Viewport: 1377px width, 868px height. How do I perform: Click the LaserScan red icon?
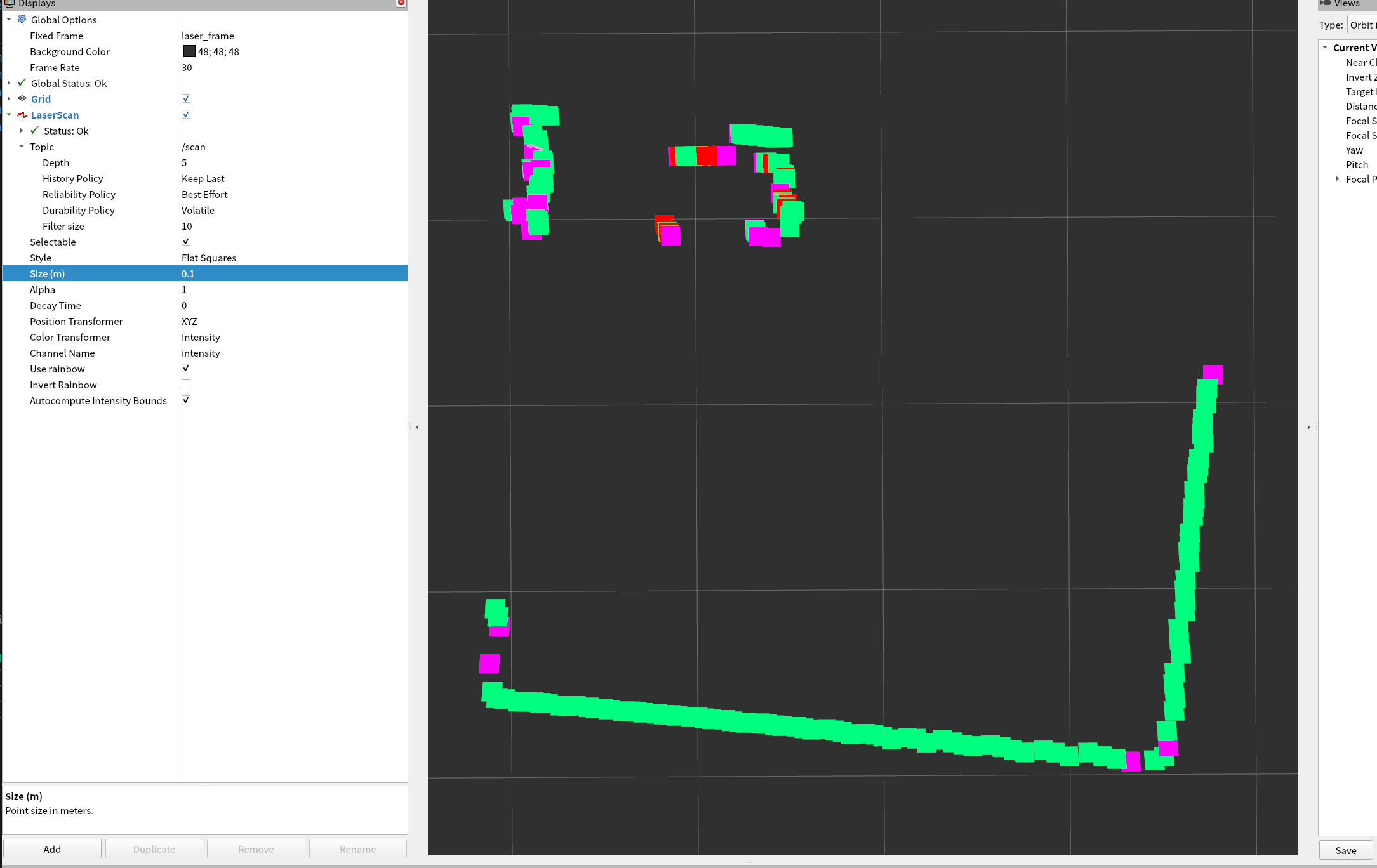tap(22, 115)
